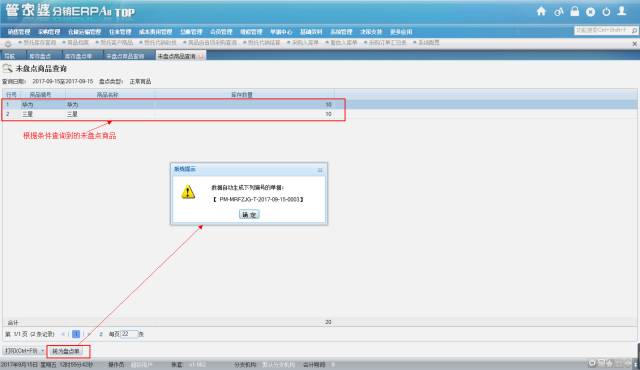Switch to the 导航 tab
This screenshot has height=370, width=640.
[10, 56]
